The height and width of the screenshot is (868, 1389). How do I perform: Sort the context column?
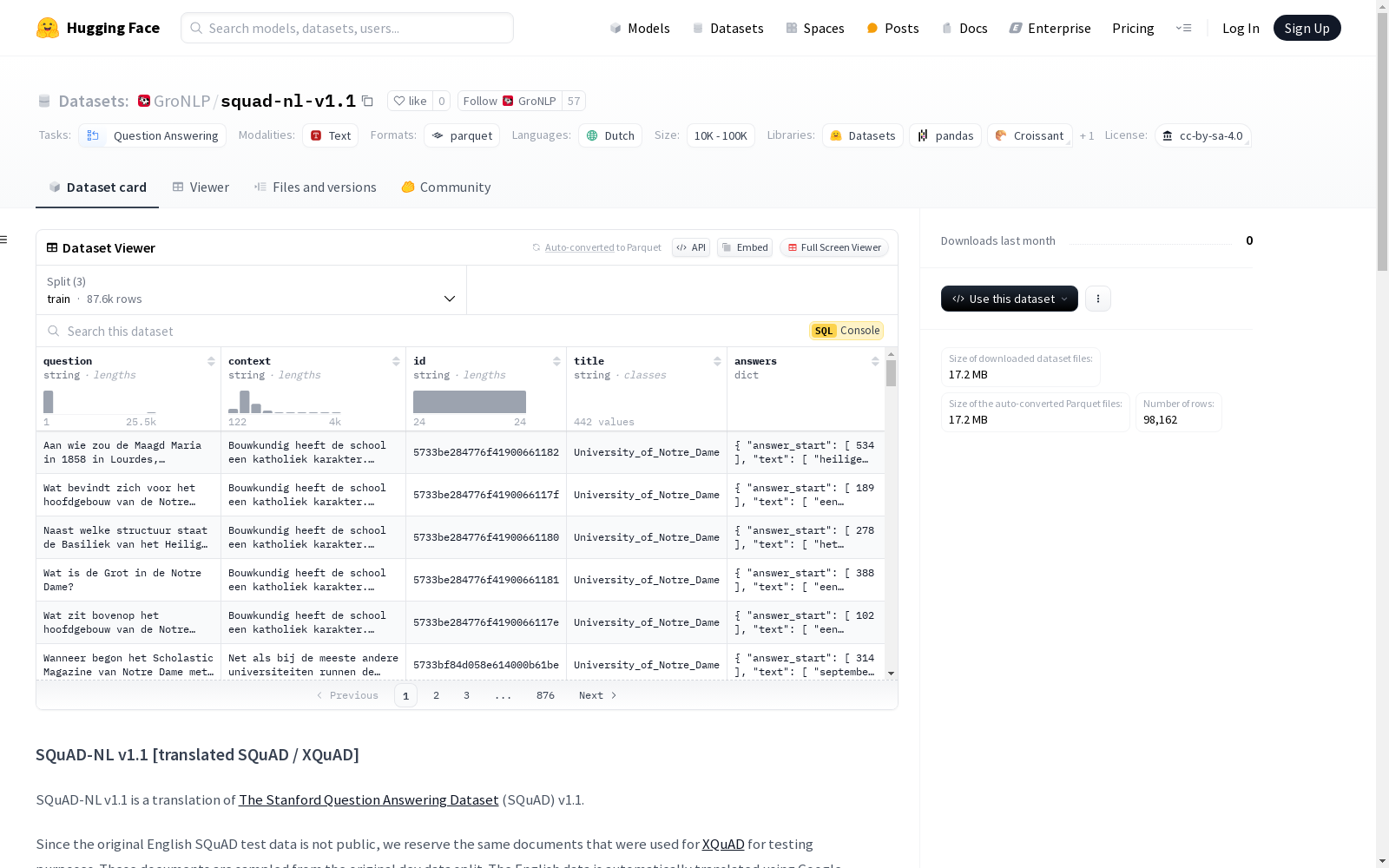[x=396, y=361]
